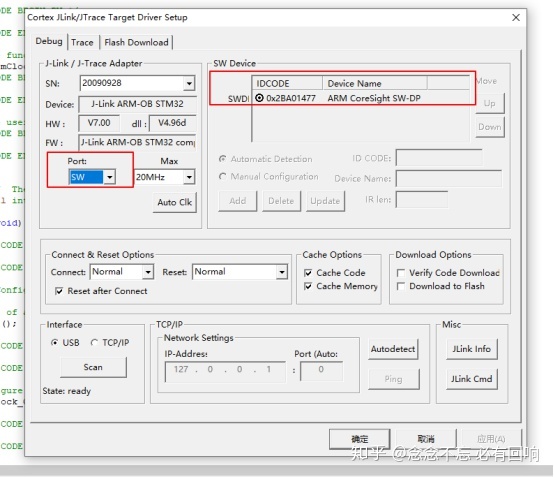Toggle the Cache Code checkbox

coord(308,273)
